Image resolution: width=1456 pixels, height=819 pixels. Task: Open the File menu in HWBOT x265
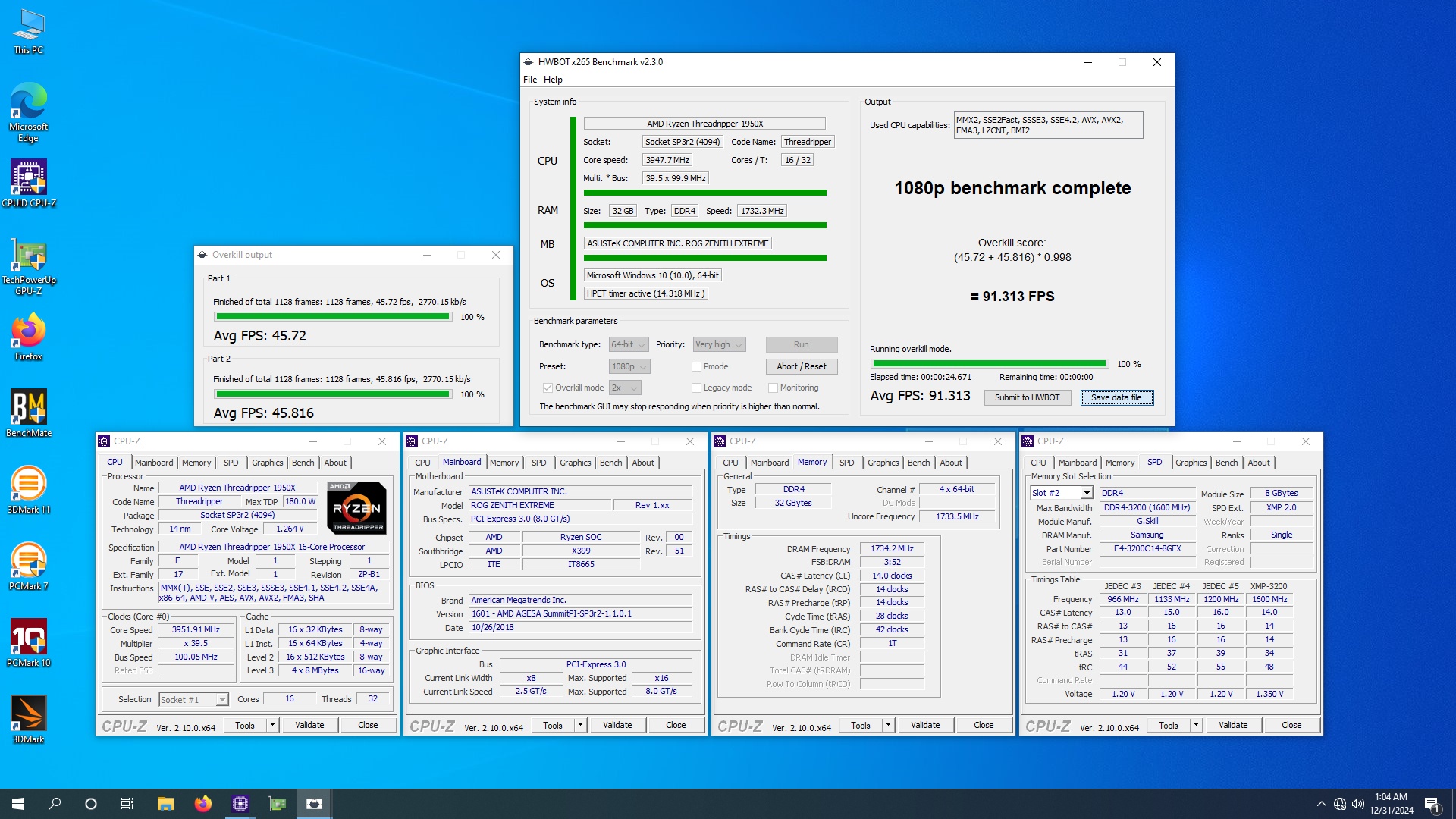(x=530, y=80)
